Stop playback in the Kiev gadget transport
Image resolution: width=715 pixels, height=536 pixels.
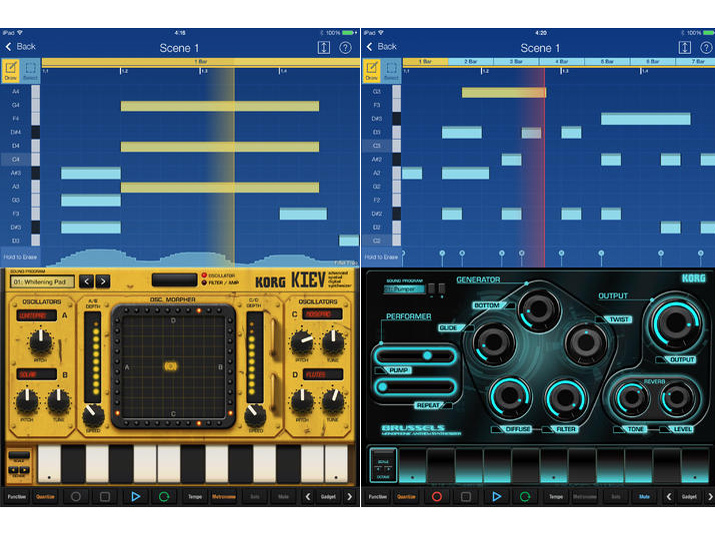pyautogui.click(x=104, y=497)
